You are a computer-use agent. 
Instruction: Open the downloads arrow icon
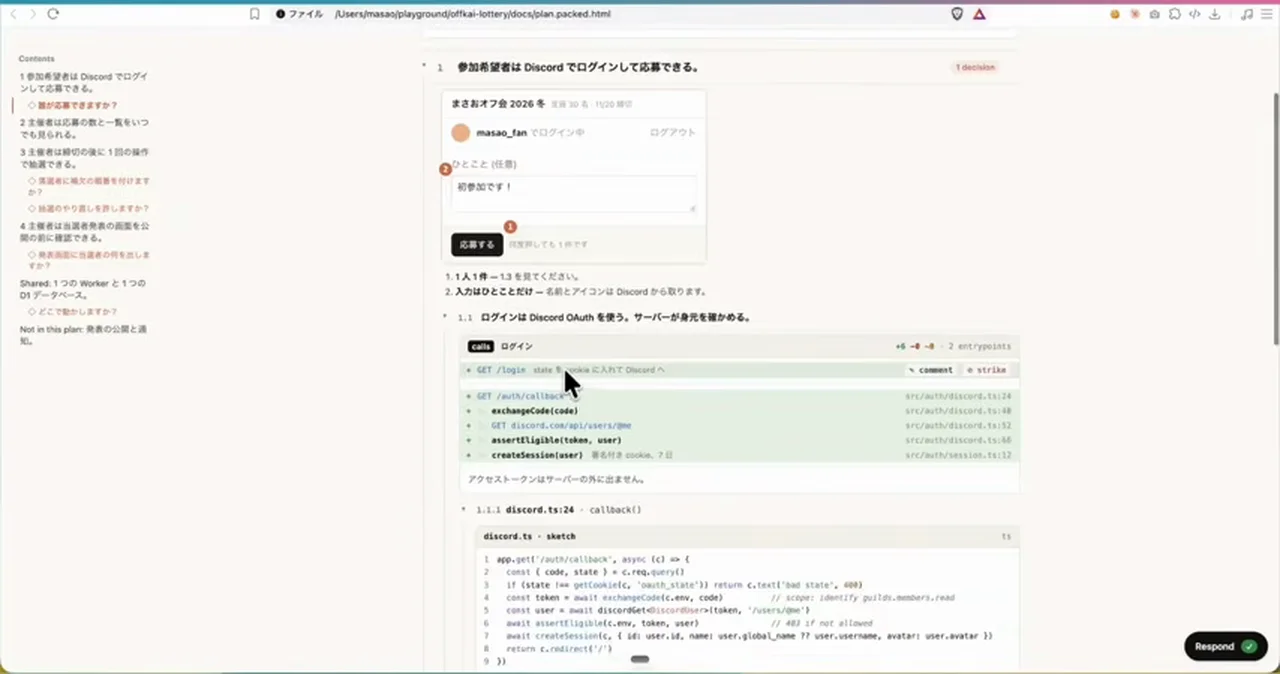1214,14
